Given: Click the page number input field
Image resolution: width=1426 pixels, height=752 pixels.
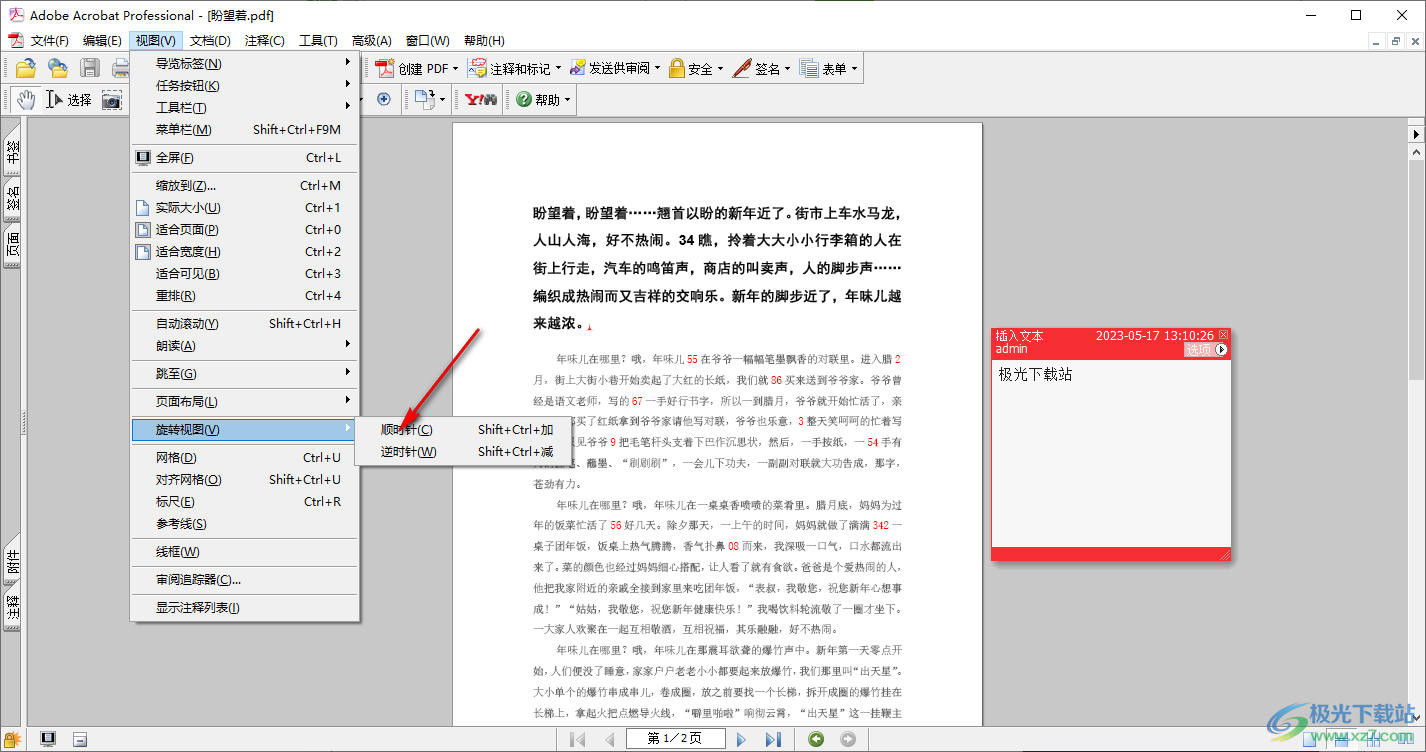Looking at the screenshot, I should coord(674,739).
